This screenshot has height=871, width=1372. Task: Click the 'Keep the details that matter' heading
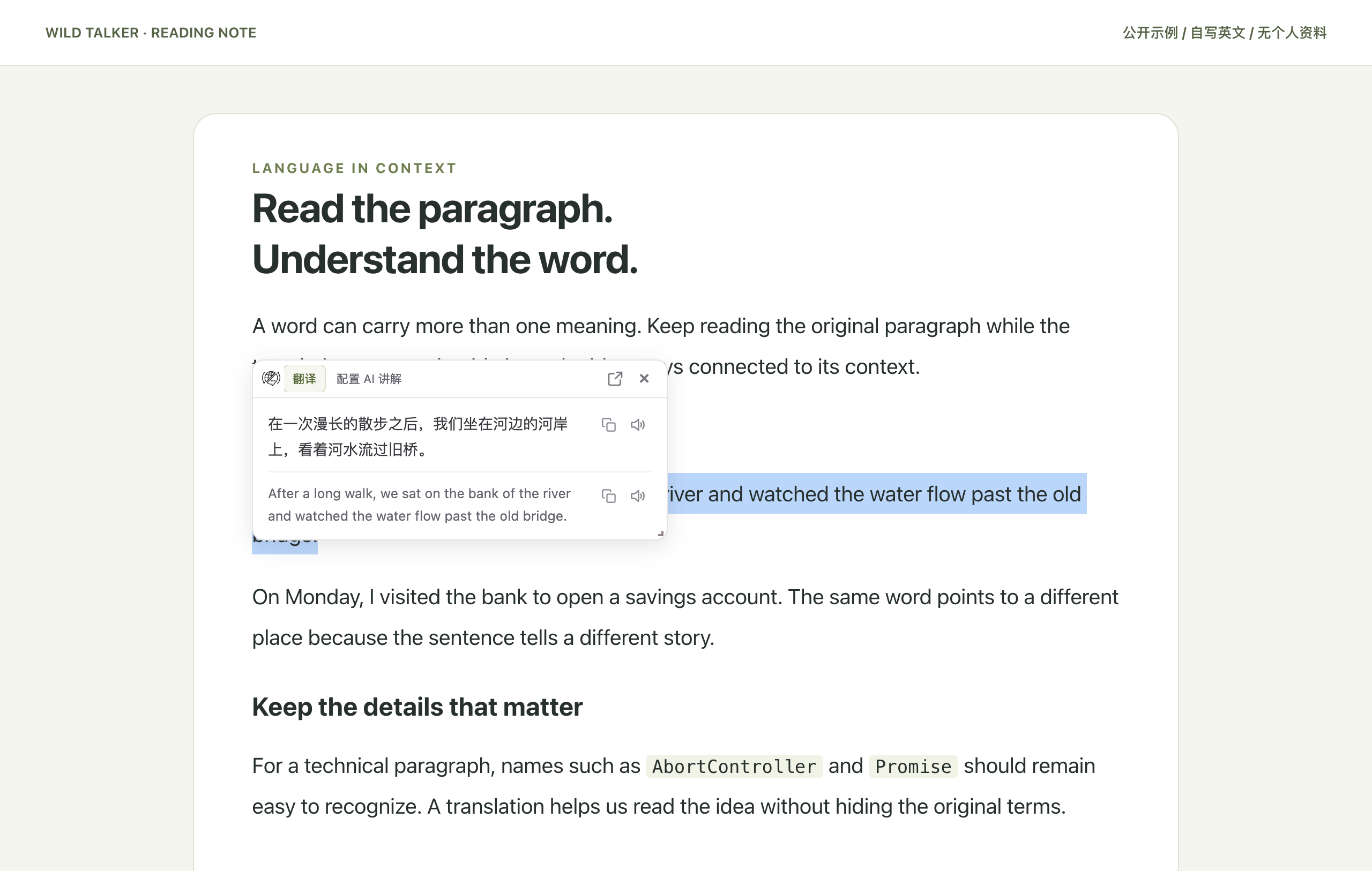pos(417,707)
